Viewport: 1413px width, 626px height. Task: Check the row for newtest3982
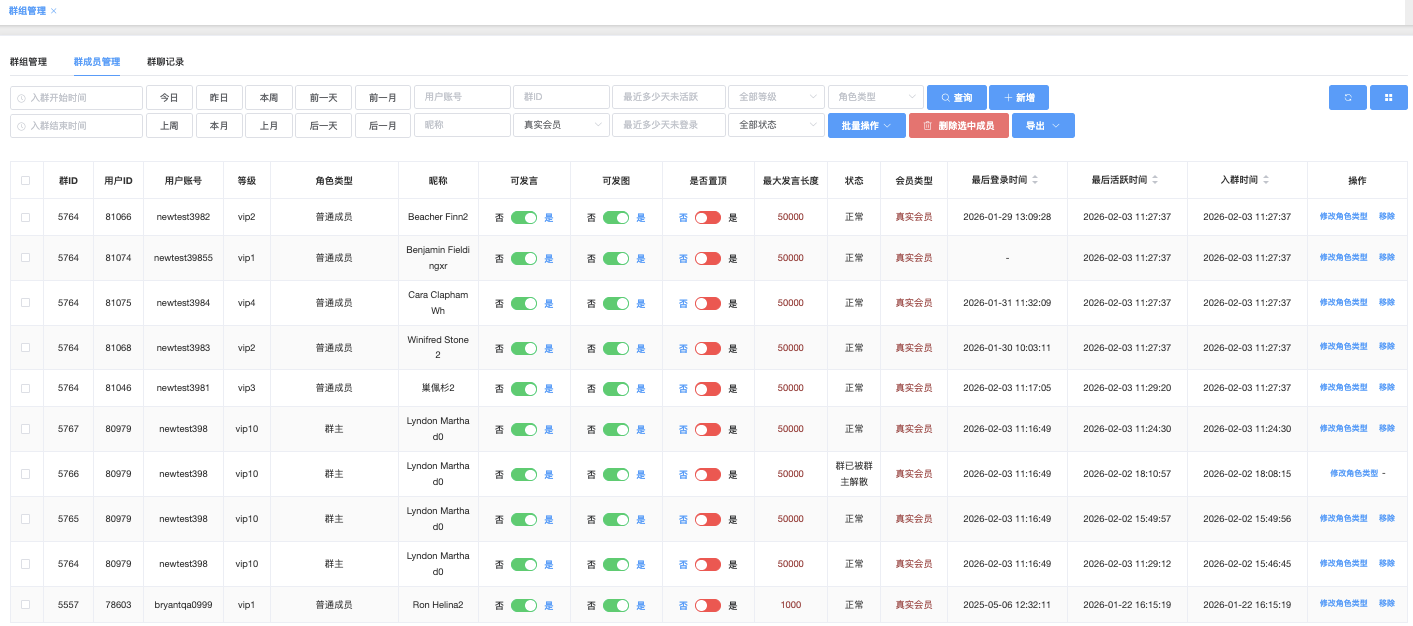26,217
